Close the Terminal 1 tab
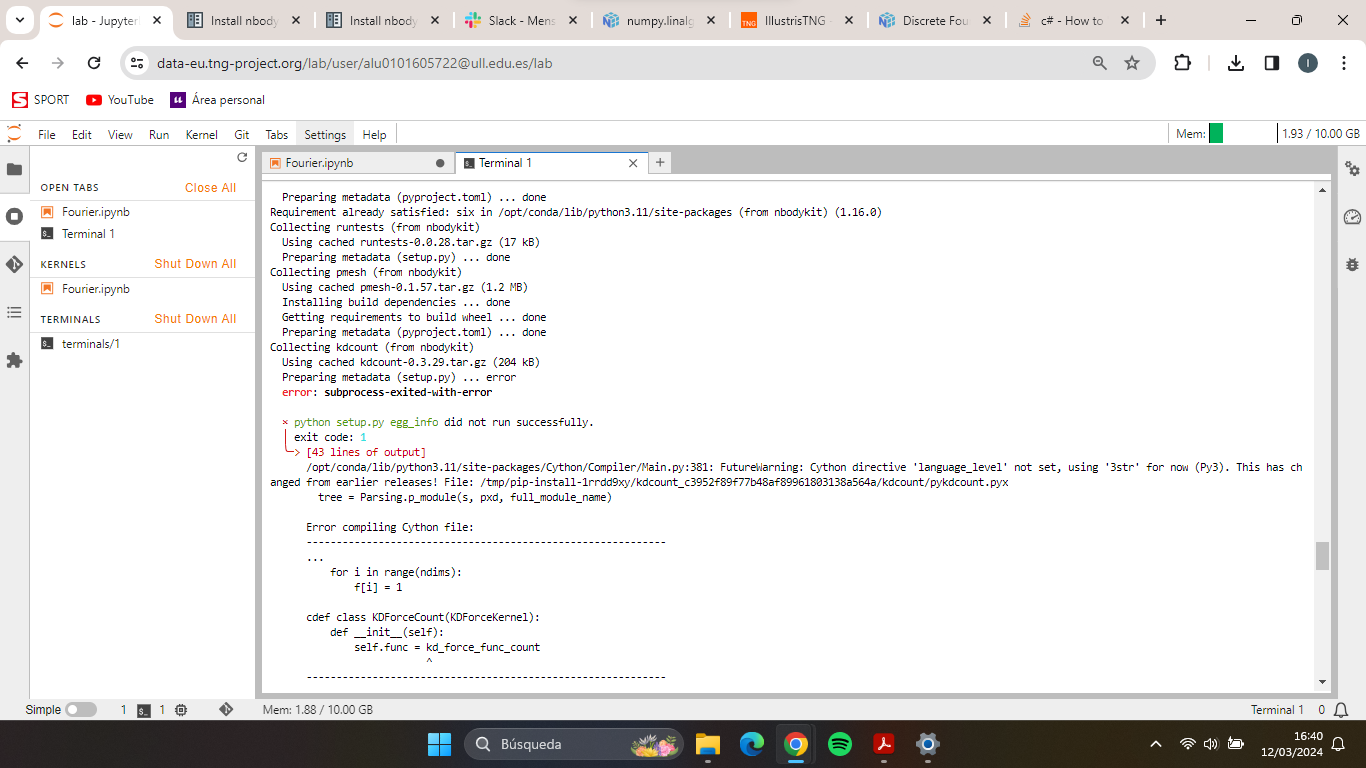Viewport: 1366px width, 768px height. [633, 163]
